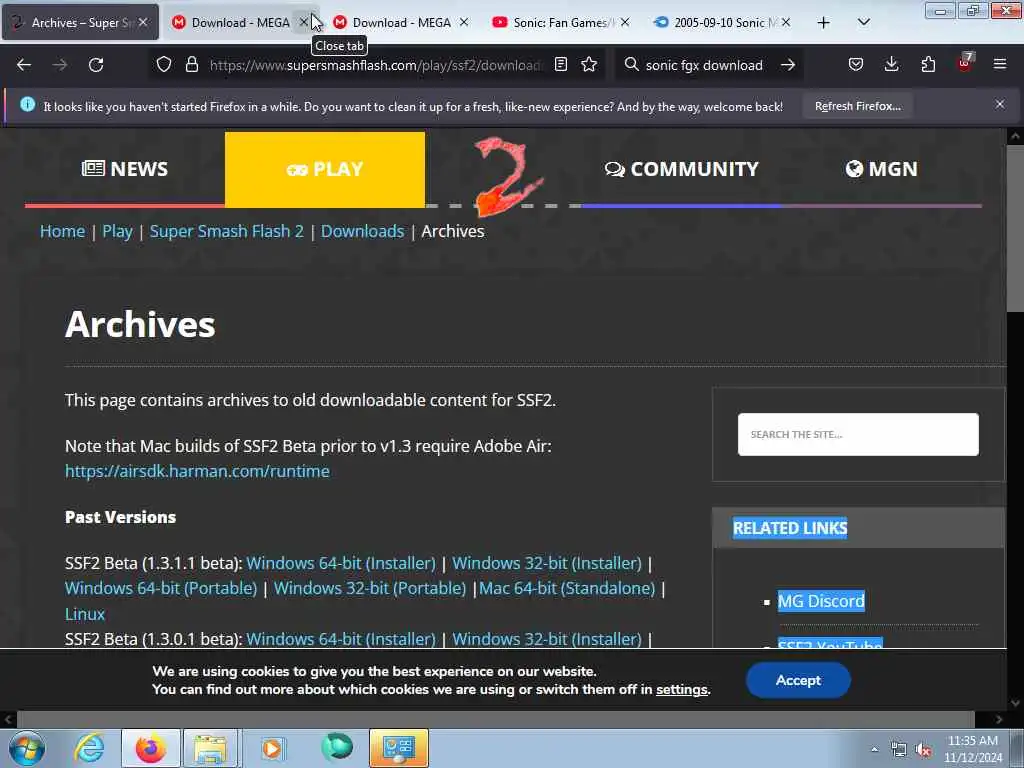
Task: Click the Search the site field
Action: tap(858, 434)
